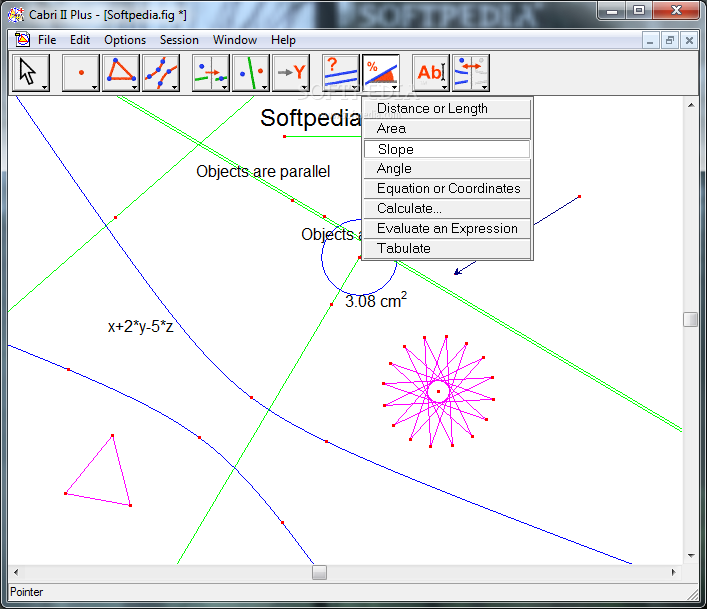Open Calculate... tool

447,209
